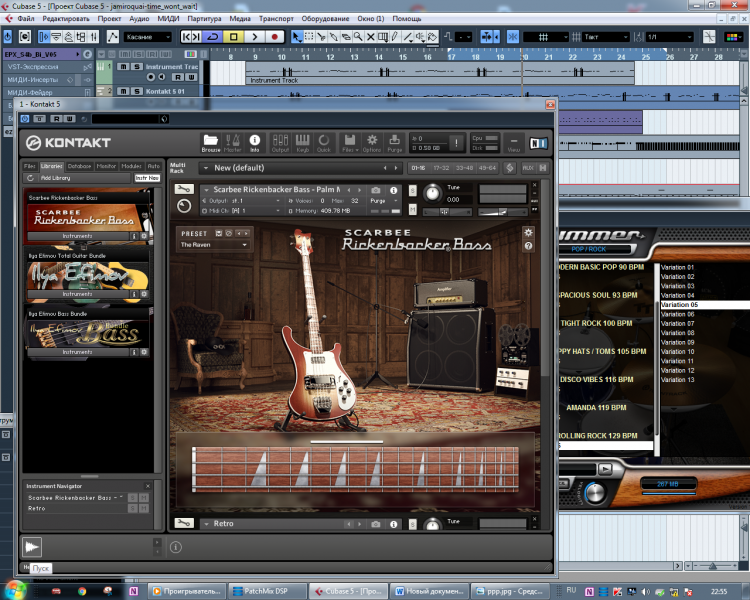Open the Cubase Транспорт menu
This screenshot has width=750, height=600.
click(276, 19)
